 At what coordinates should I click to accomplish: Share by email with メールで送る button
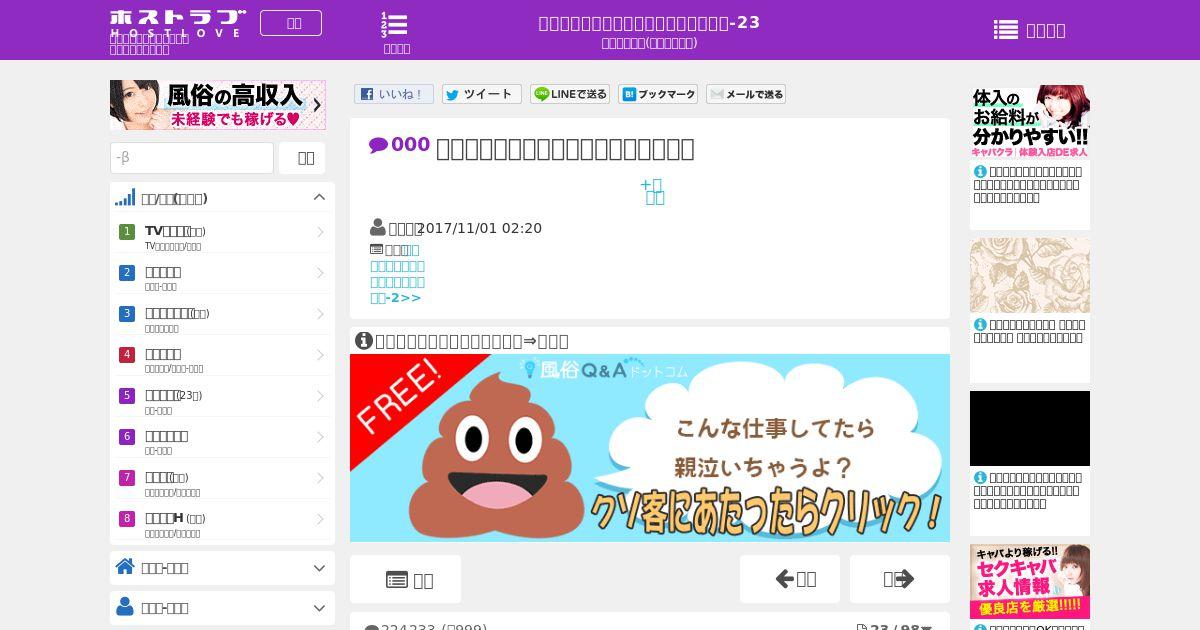746,94
